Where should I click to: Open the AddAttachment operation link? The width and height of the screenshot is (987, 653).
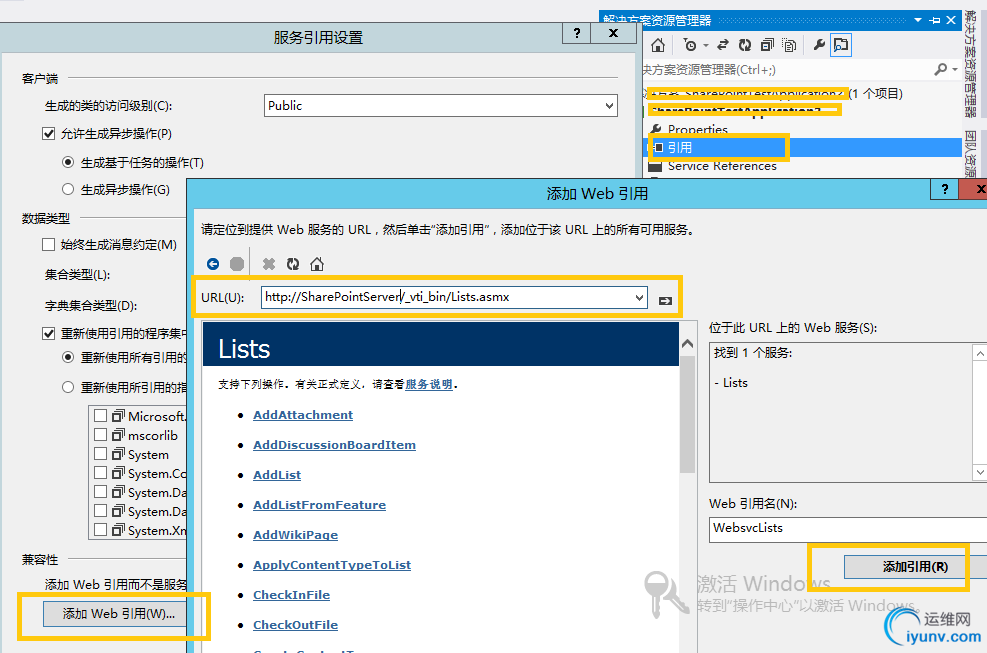(x=303, y=415)
